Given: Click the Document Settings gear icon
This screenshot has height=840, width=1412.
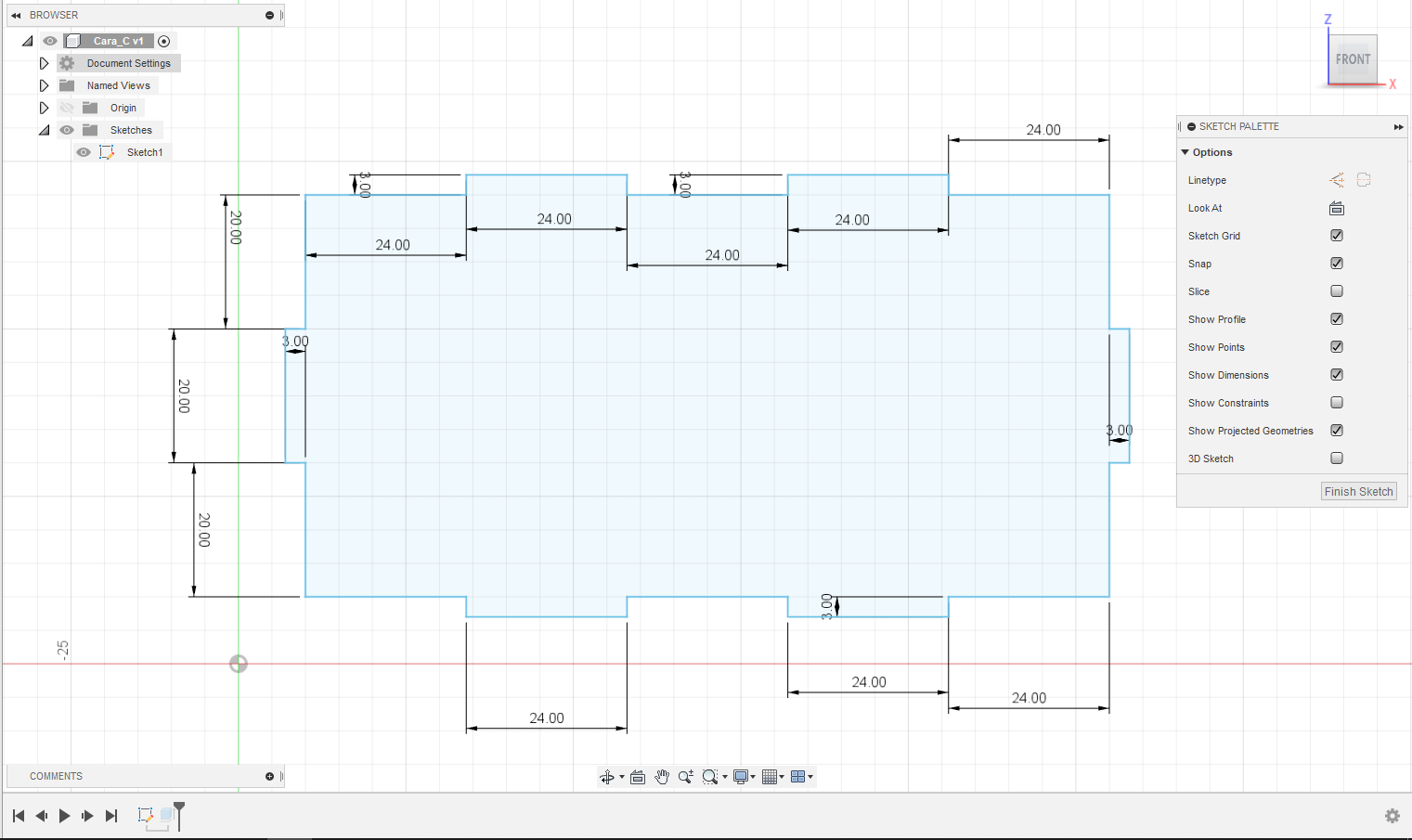Looking at the screenshot, I should tap(67, 63).
